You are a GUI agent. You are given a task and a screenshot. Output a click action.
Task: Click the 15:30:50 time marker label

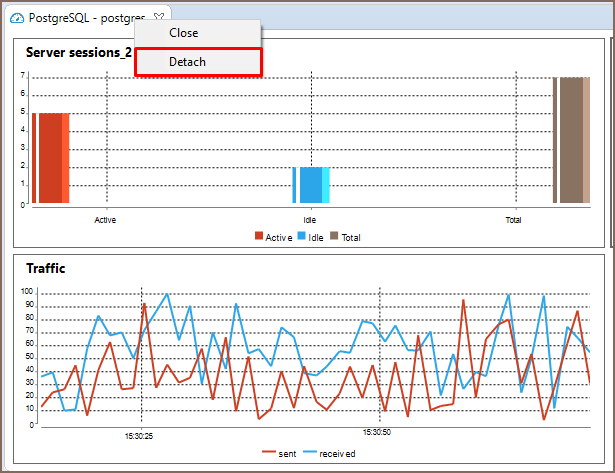(x=377, y=433)
